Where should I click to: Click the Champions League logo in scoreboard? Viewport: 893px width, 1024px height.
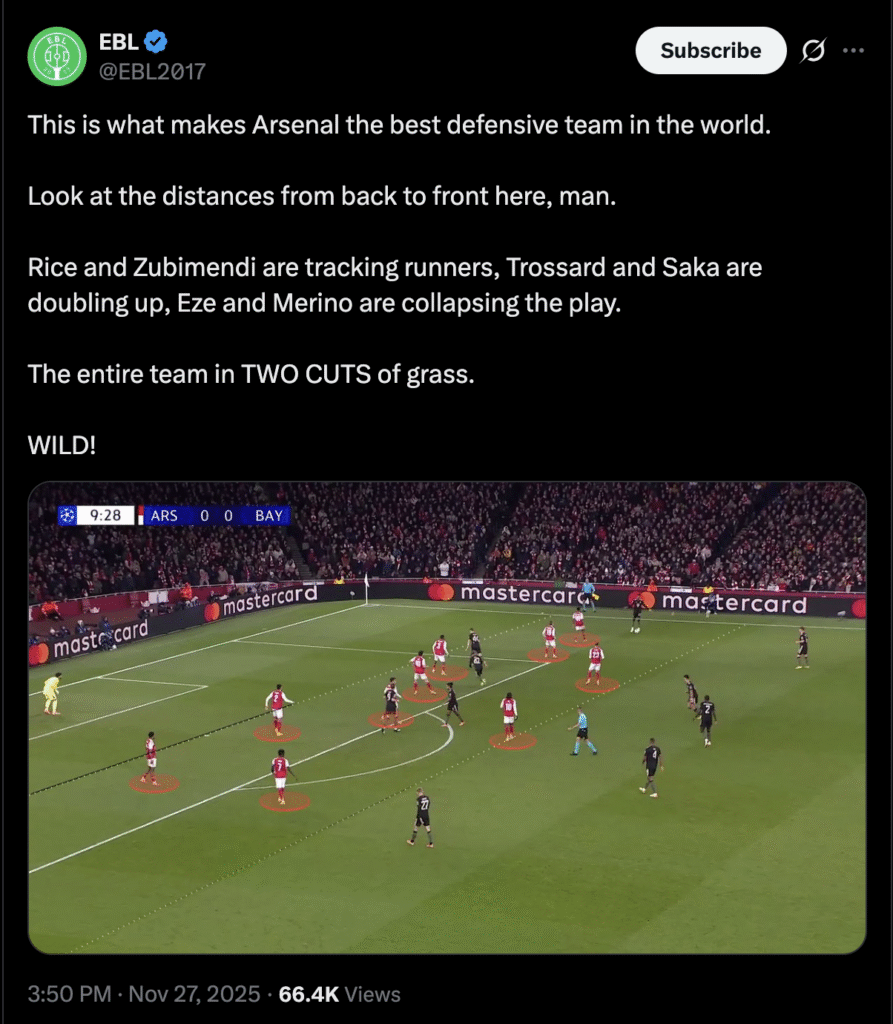pos(67,515)
